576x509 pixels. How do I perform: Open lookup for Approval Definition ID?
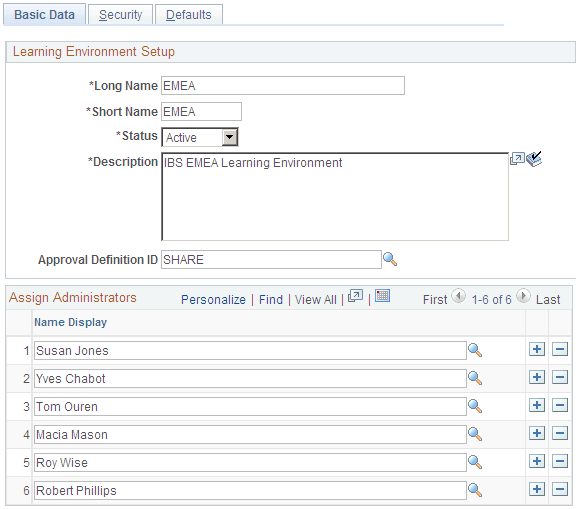pyautogui.click(x=390, y=259)
